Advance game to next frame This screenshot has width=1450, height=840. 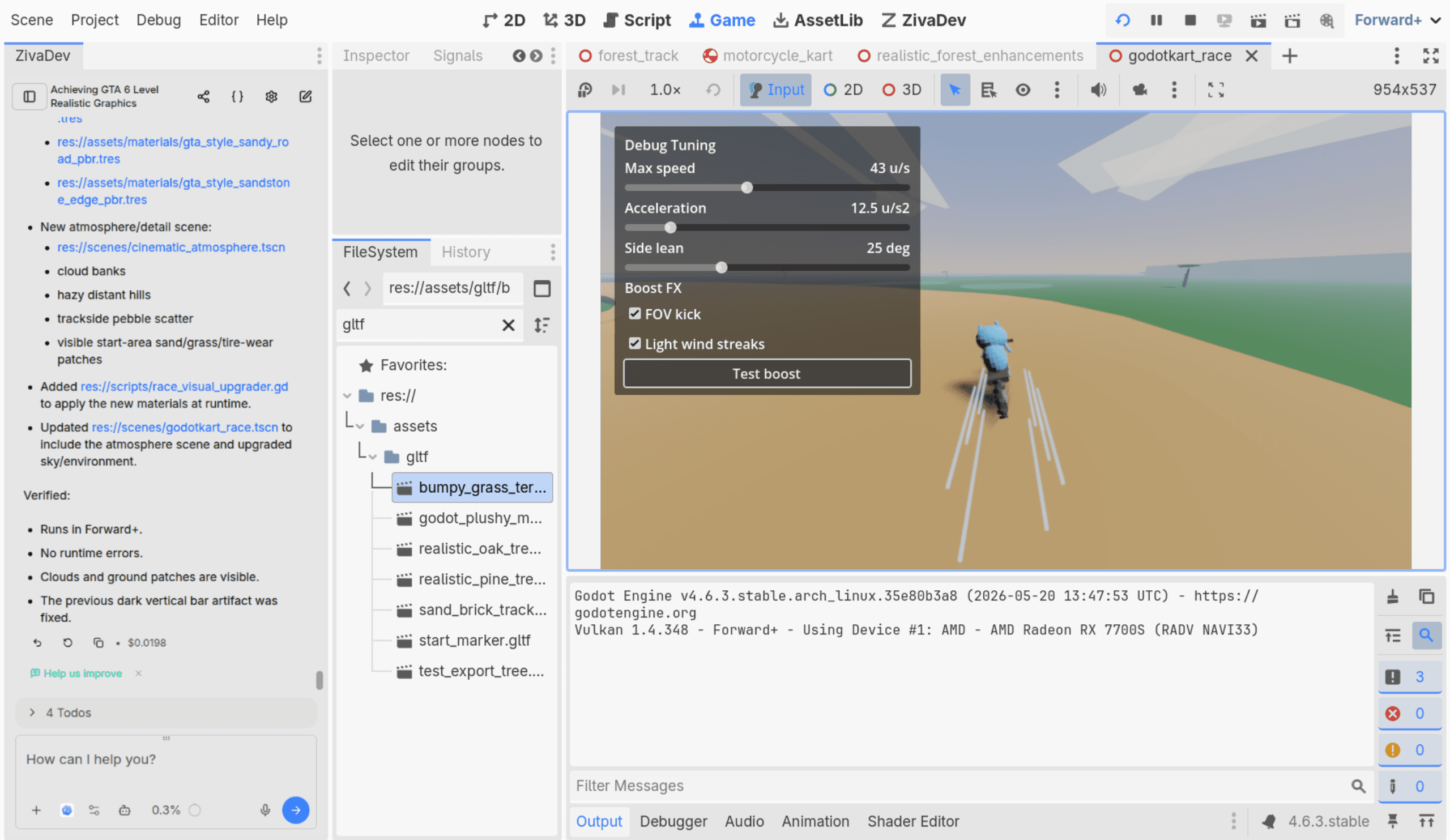click(619, 89)
